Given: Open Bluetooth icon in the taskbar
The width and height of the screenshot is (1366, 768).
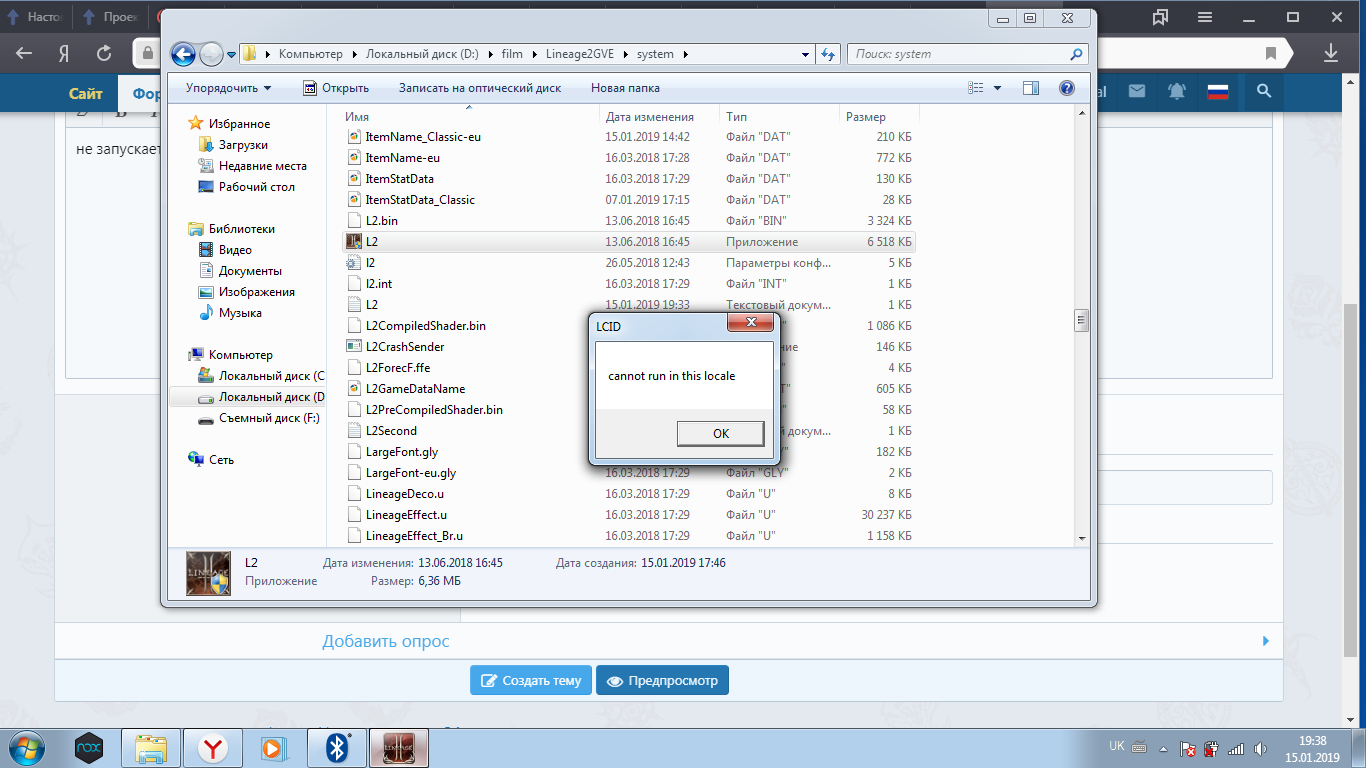Looking at the screenshot, I should coord(337,747).
